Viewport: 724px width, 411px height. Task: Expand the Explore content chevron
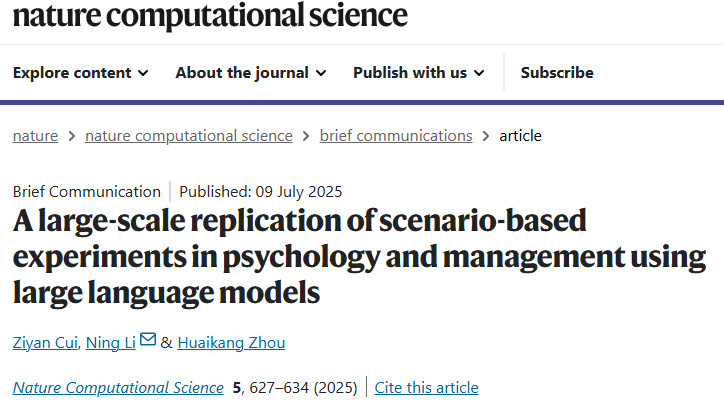coord(143,73)
